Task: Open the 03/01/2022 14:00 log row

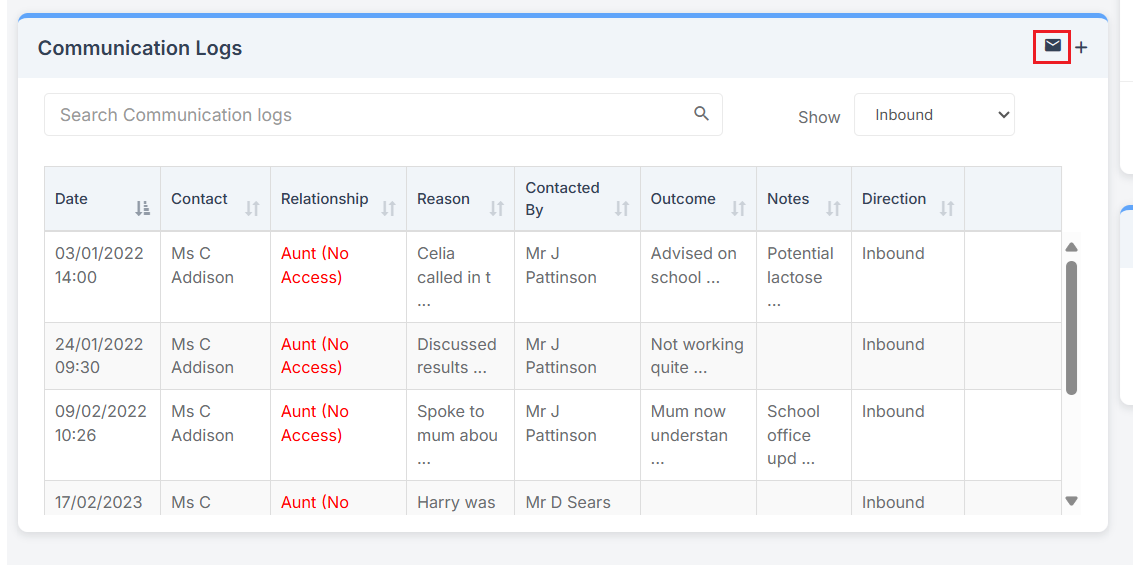Action: (x=553, y=277)
